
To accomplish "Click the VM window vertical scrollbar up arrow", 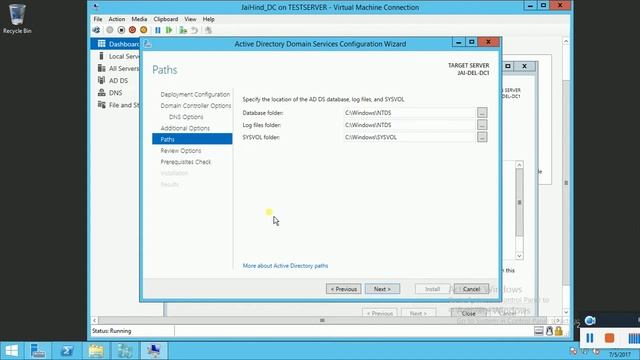I will [566, 41].
